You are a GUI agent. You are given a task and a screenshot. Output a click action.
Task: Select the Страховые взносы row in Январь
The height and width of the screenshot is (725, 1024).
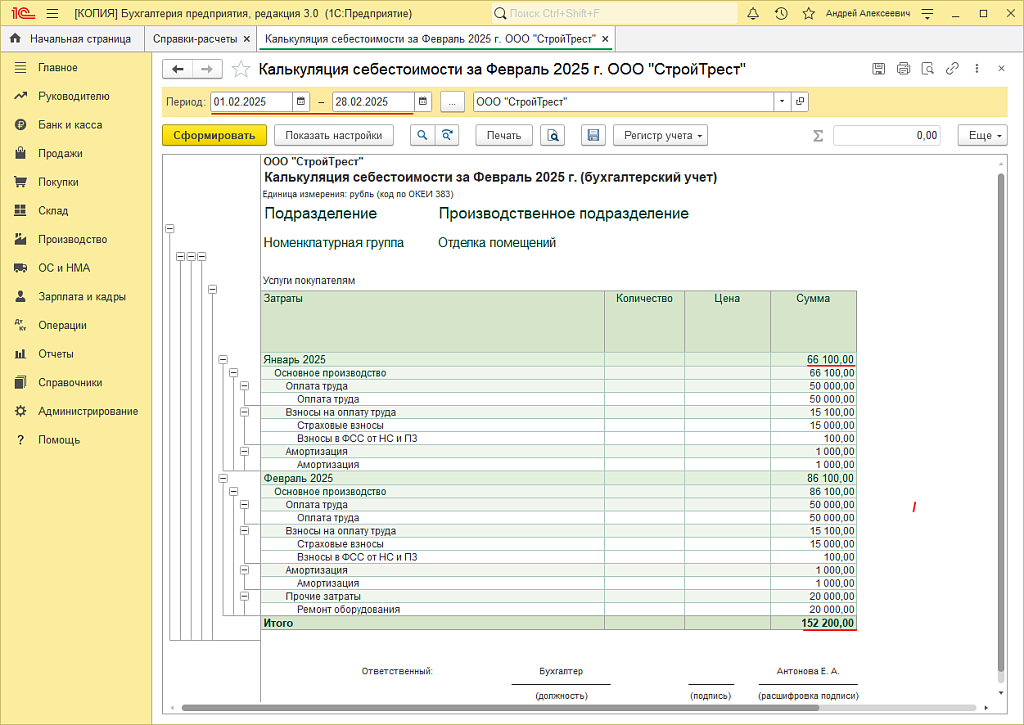[558, 425]
